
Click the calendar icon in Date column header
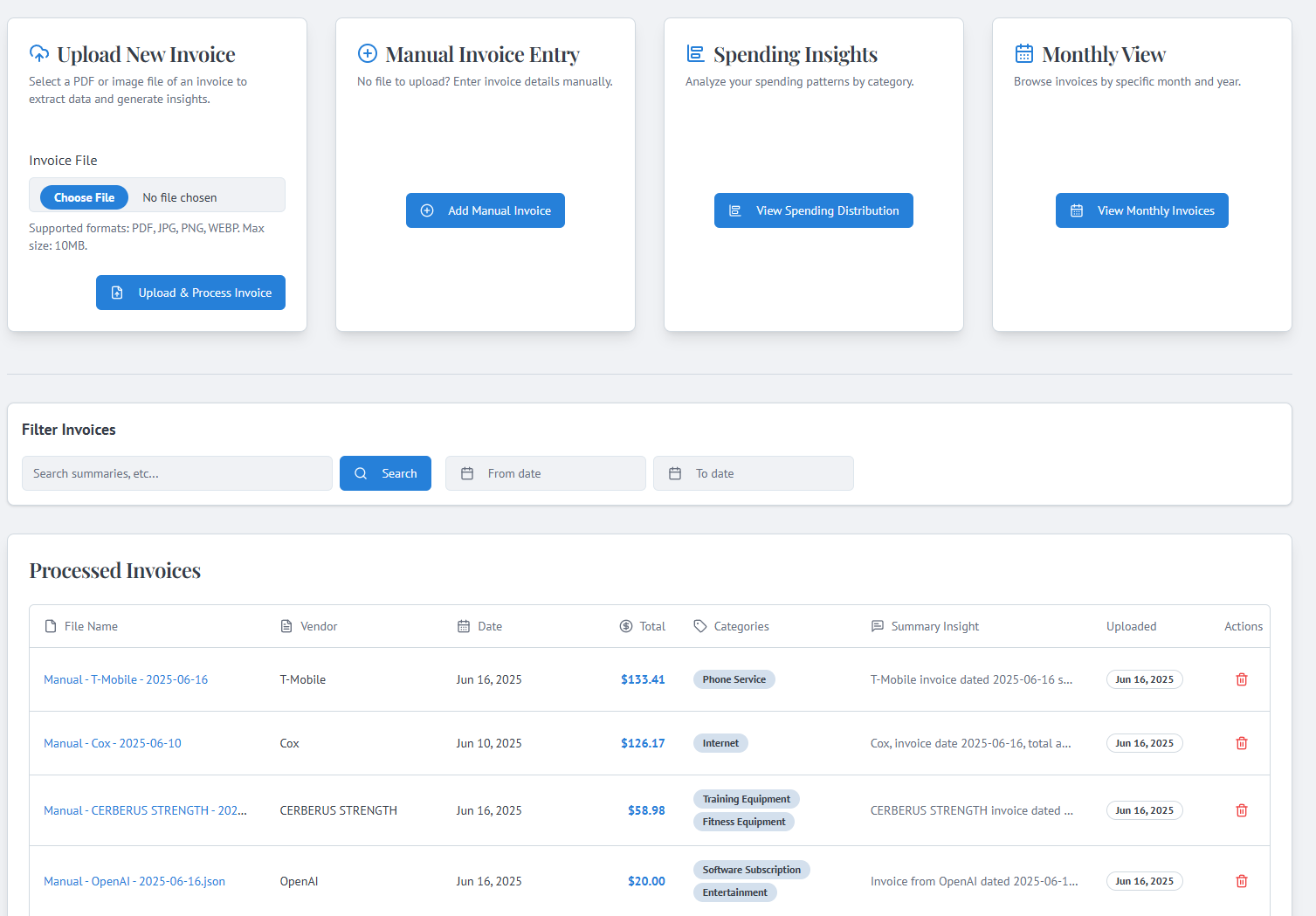(464, 626)
